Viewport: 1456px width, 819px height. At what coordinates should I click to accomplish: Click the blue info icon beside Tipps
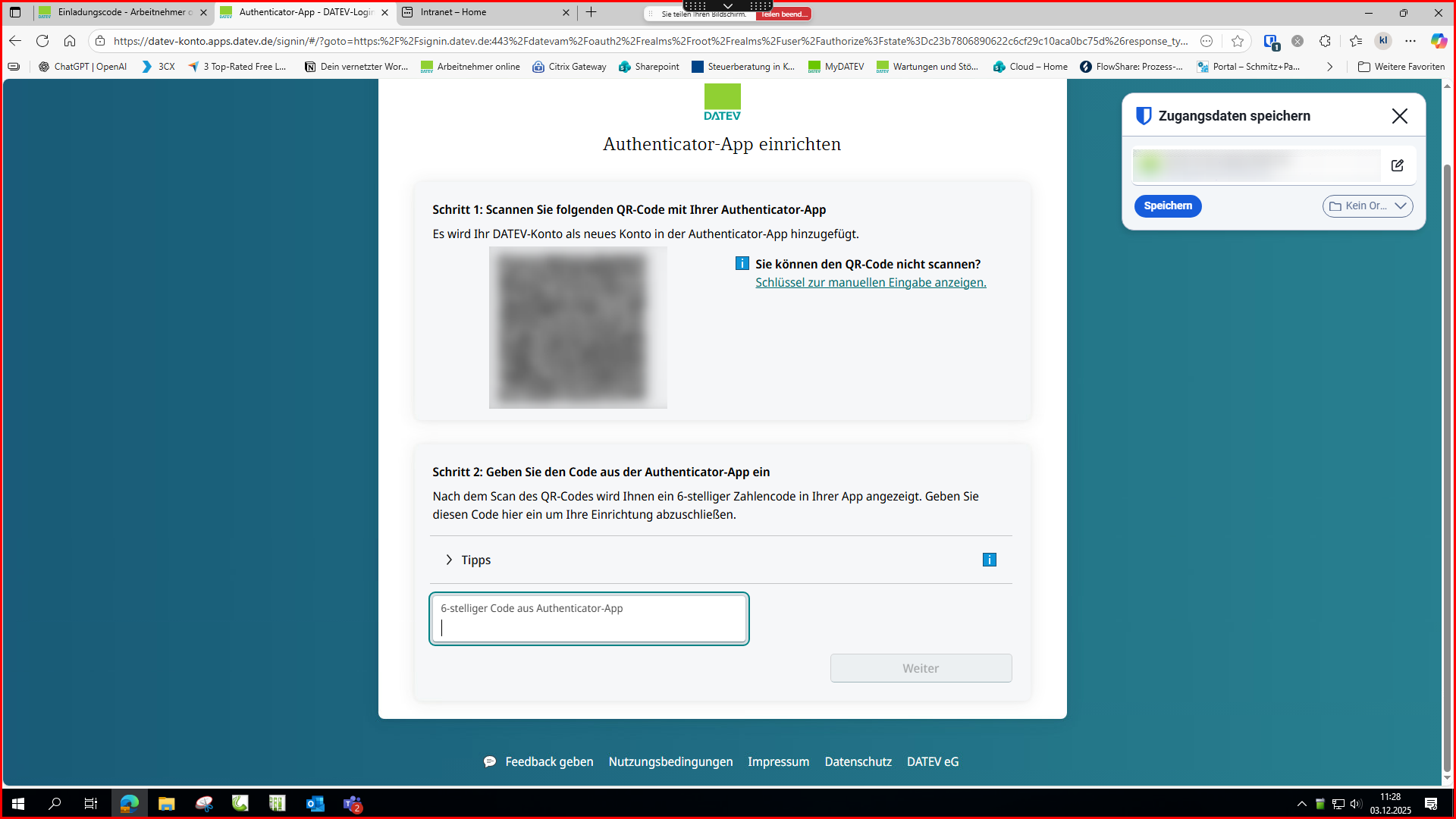coord(989,560)
